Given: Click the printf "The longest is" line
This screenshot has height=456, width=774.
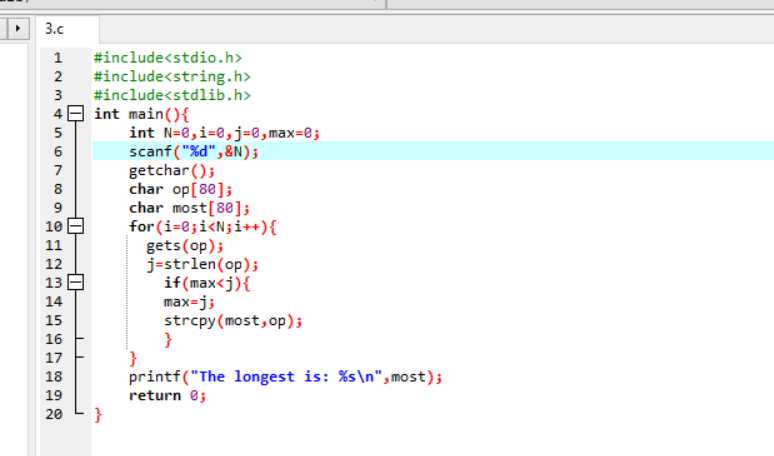Looking at the screenshot, I should [x=285, y=377].
